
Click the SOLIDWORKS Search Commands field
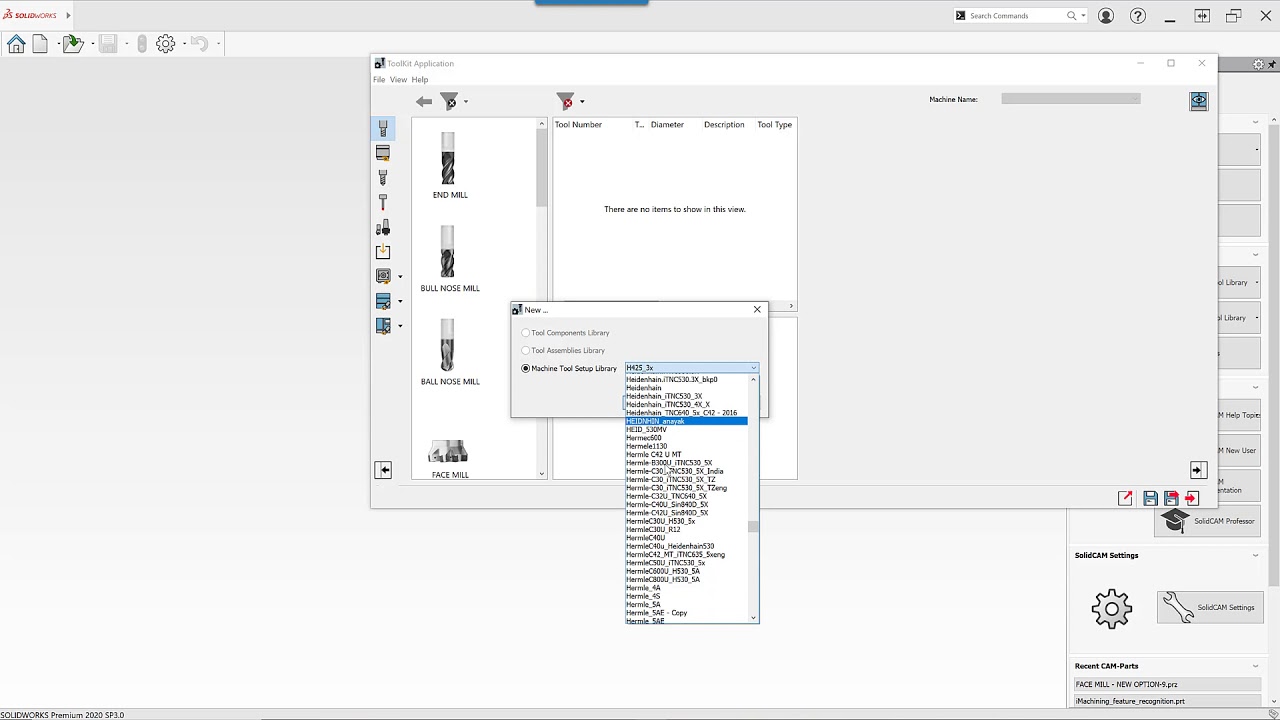[x=1015, y=16]
